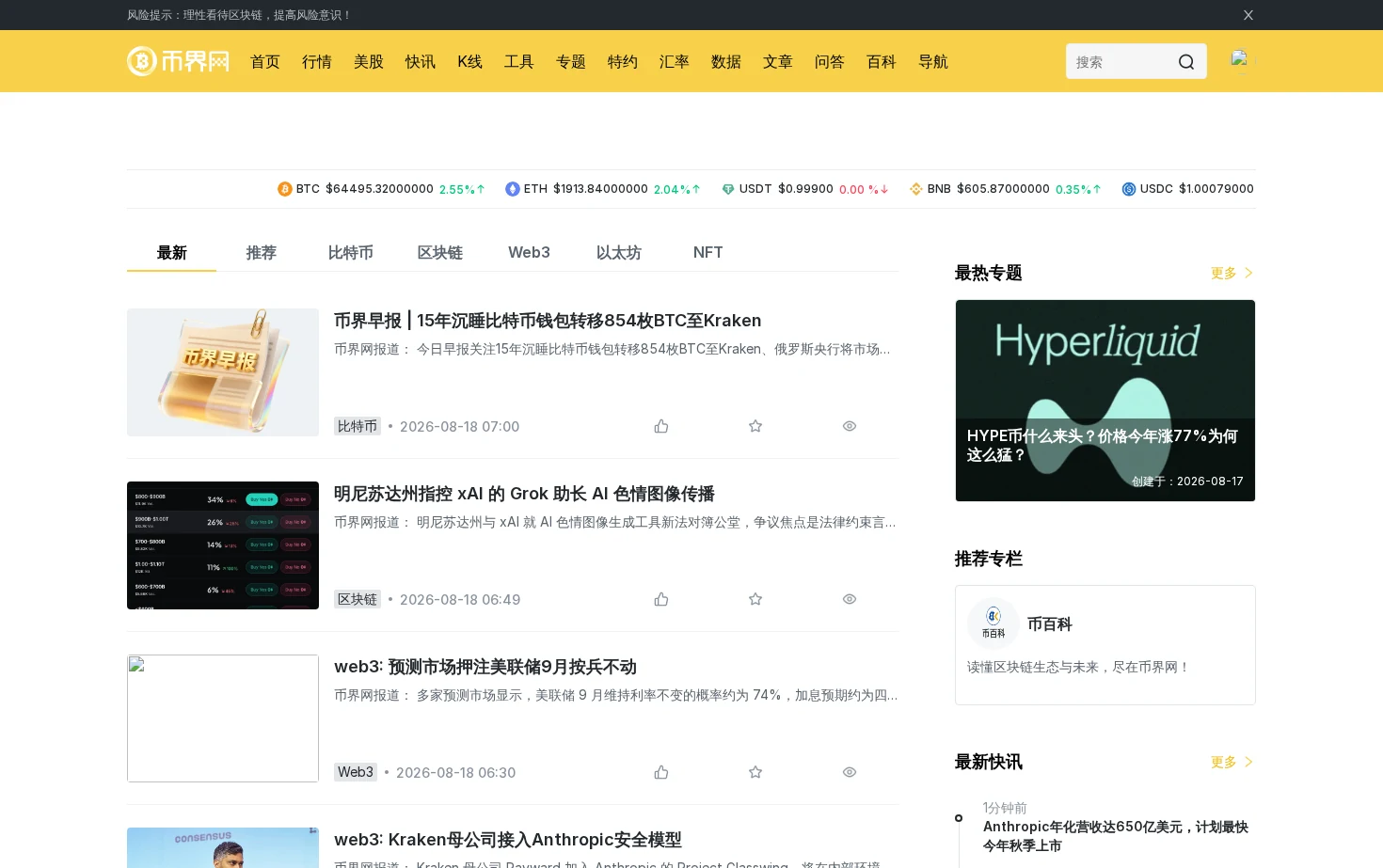1383x868 pixels.
Task: Favorite the 币界早报 article with the star icon
Action: tap(755, 426)
